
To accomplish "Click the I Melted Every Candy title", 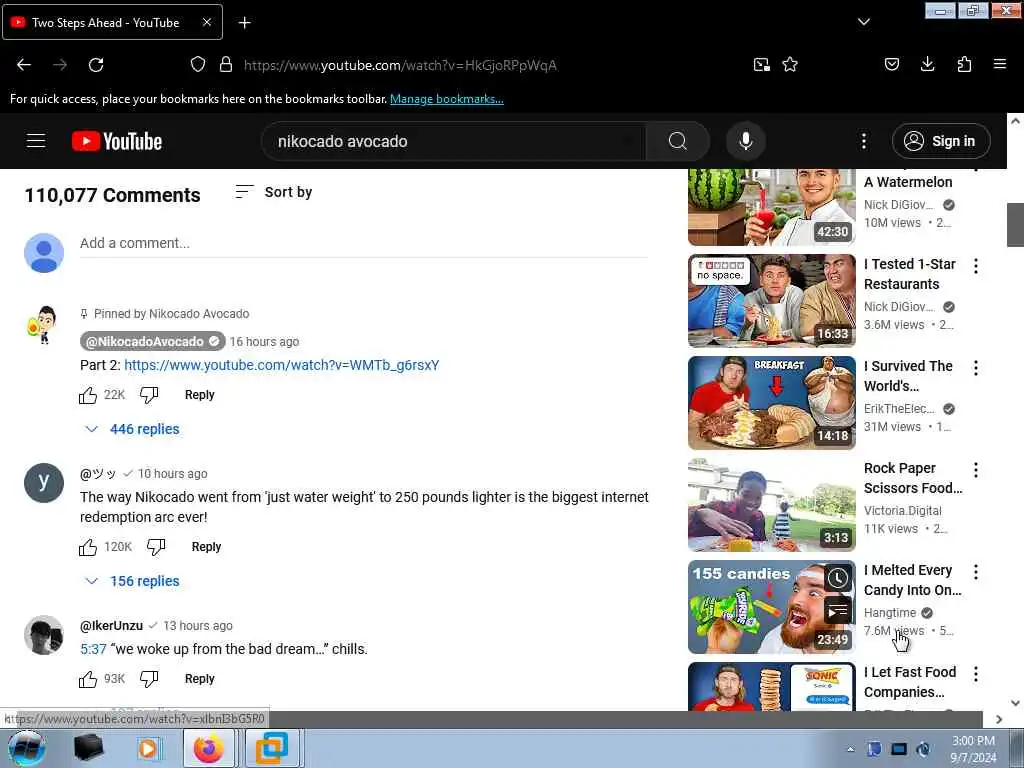I will [x=912, y=580].
